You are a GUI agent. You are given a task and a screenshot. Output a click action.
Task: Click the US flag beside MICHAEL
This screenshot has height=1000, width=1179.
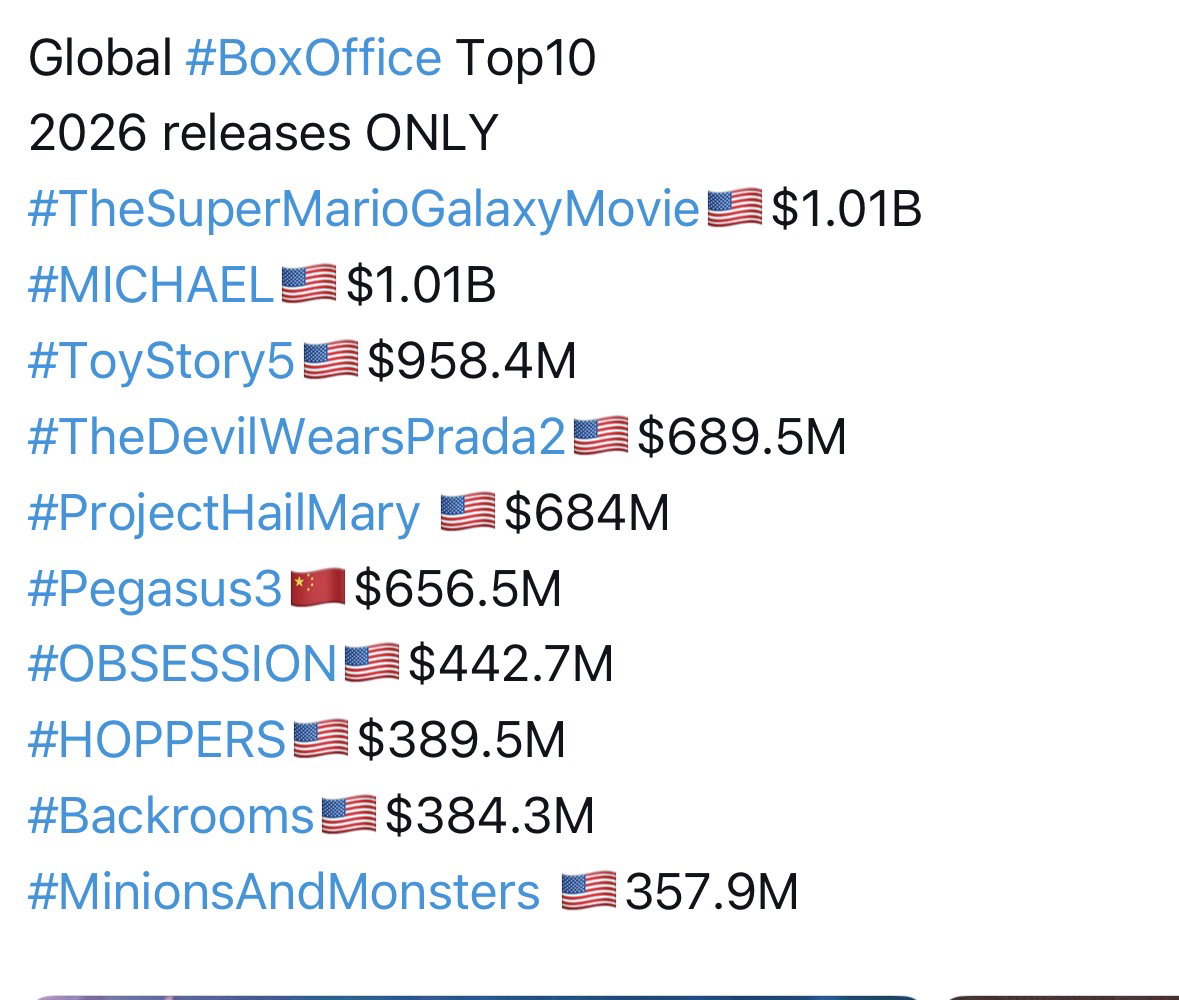click(x=308, y=284)
